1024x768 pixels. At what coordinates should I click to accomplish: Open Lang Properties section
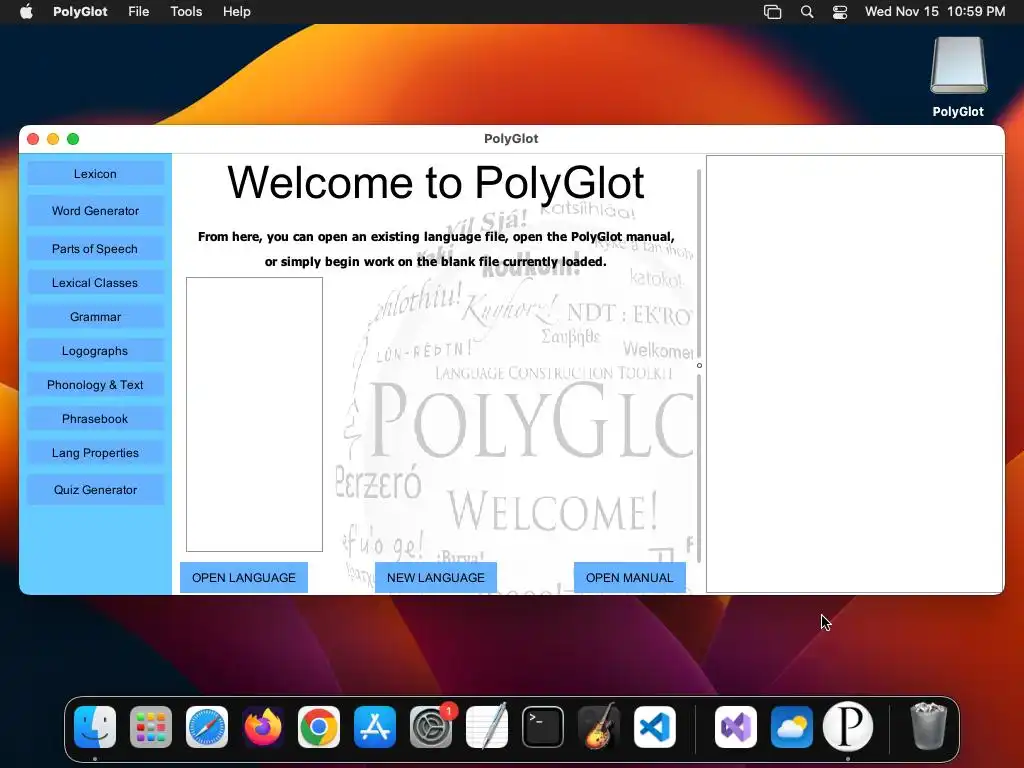click(x=95, y=453)
